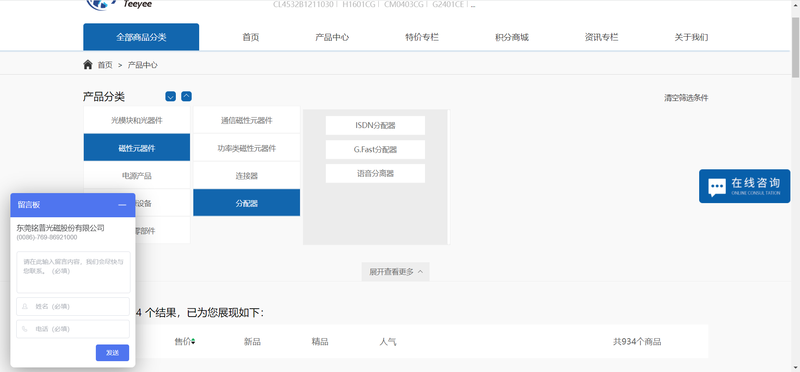Select the 通信磁性元器件 subcategory

click(x=246, y=120)
